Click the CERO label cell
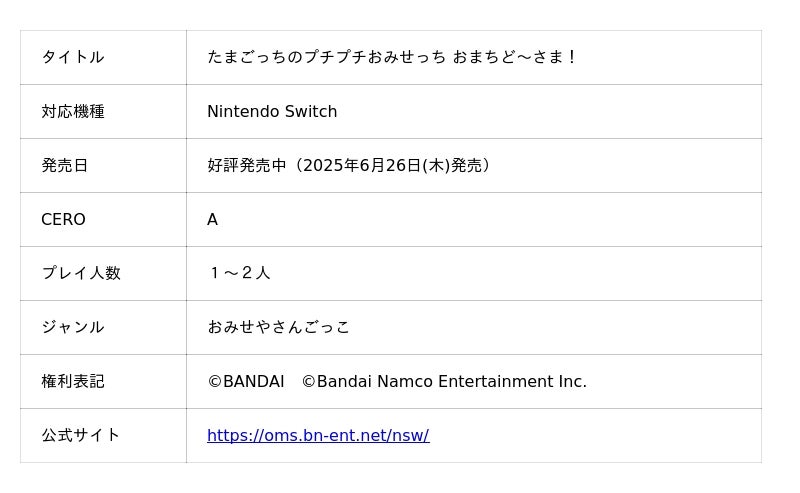This screenshot has width=800, height=493. click(63, 220)
